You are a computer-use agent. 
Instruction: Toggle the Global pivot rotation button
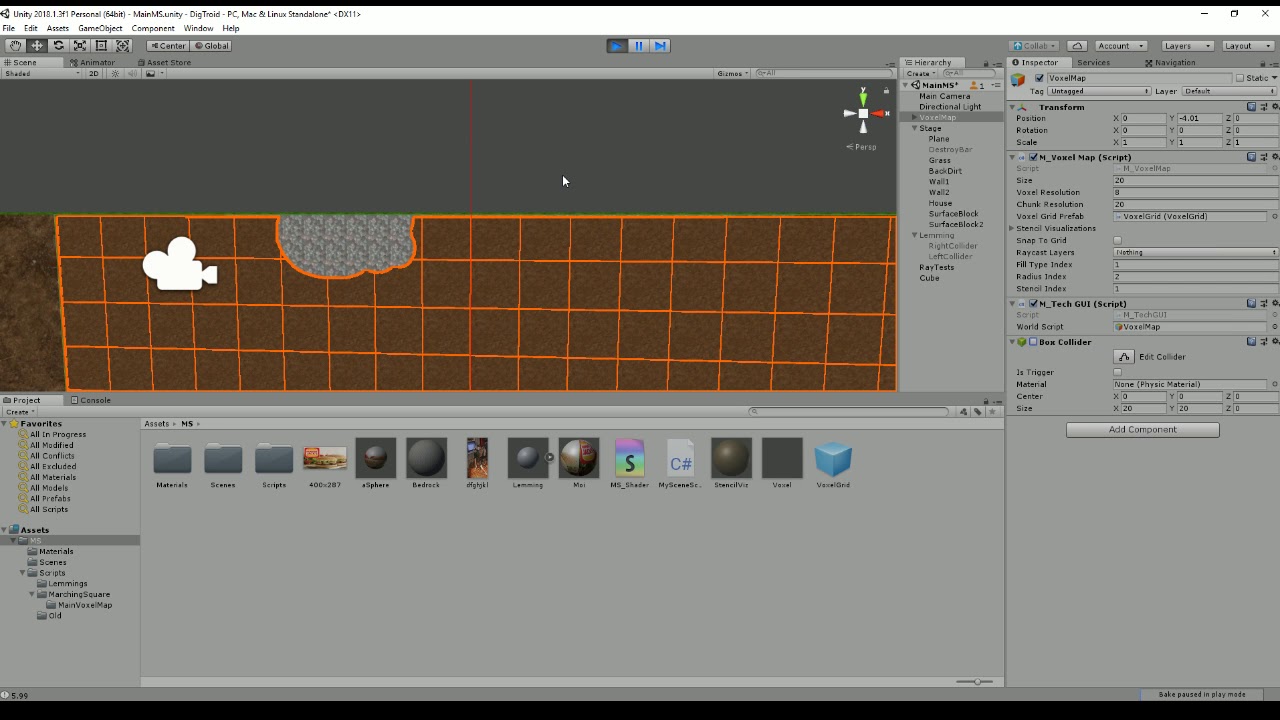tap(212, 46)
